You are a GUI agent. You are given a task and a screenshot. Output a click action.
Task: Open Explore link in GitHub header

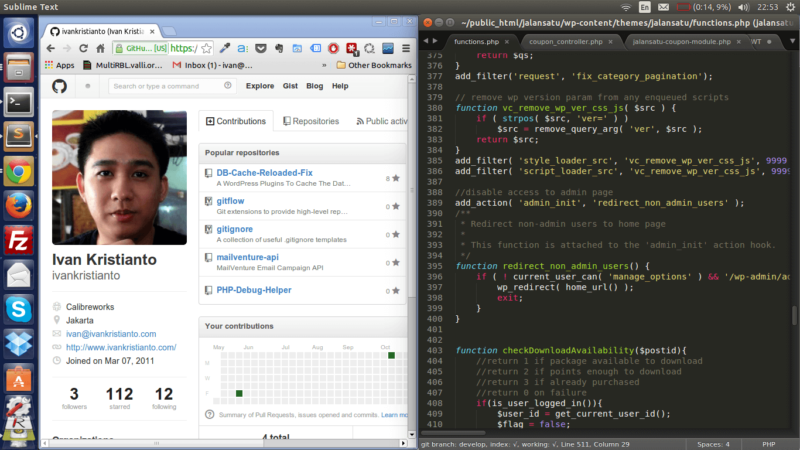click(260, 86)
